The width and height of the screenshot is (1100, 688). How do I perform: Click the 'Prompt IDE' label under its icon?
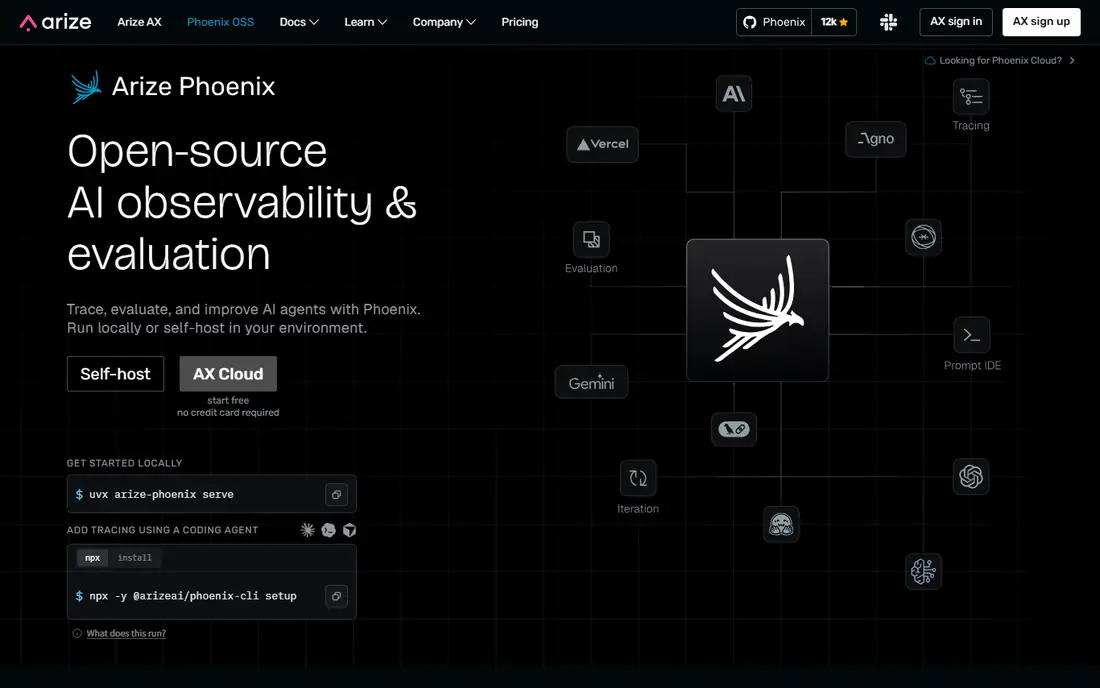point(972,366)
